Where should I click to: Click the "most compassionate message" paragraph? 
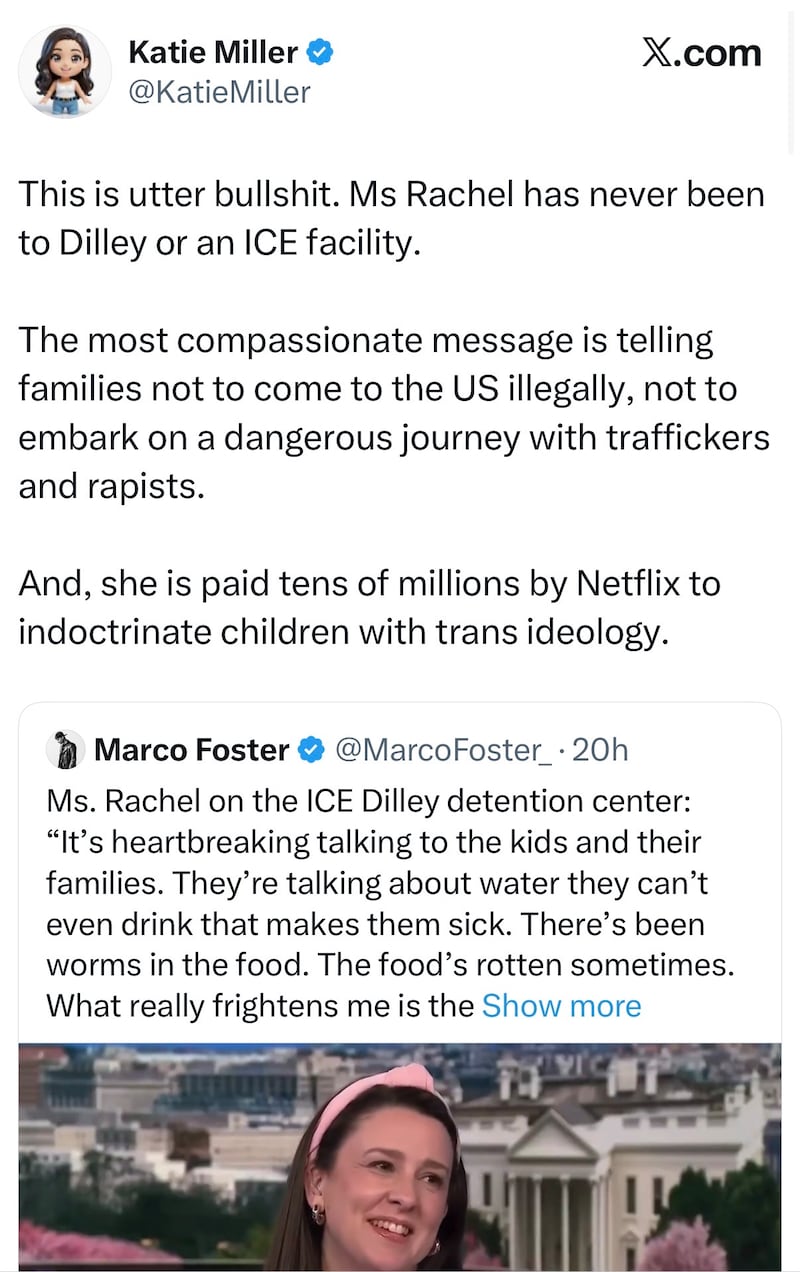coord(390,414)
